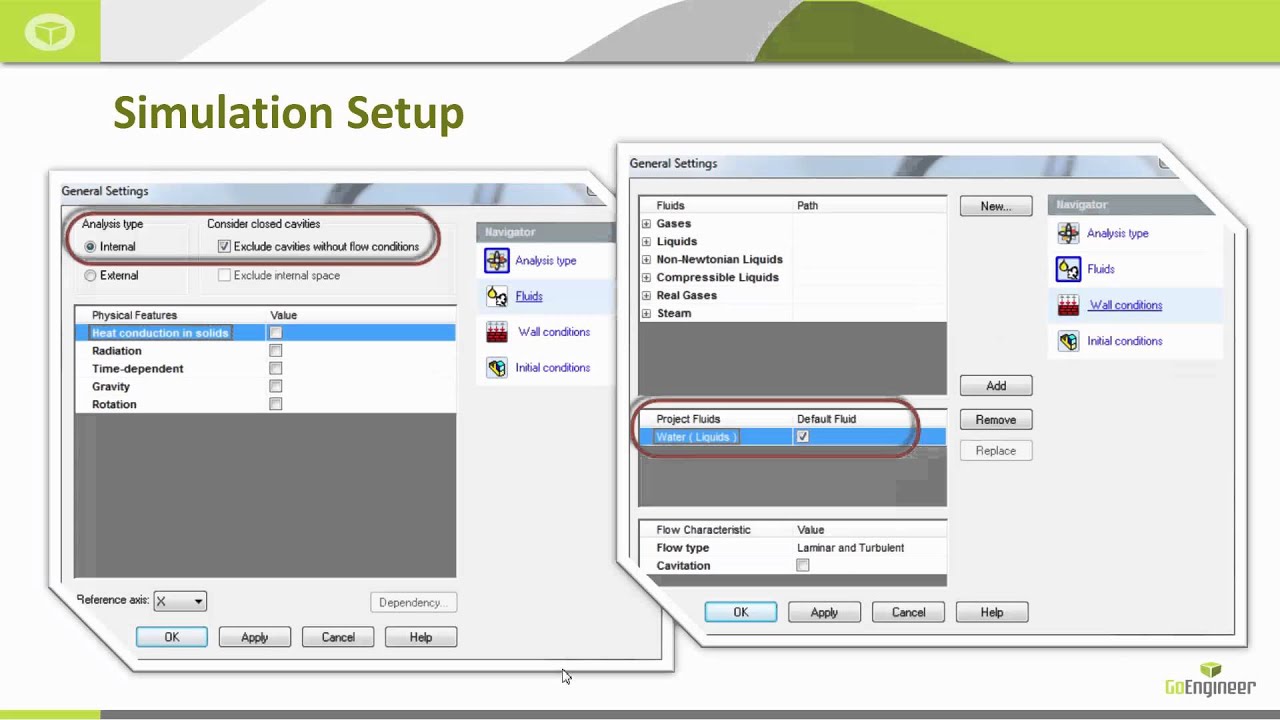
Task: Expand the Steam category
Action: point(646,314)
